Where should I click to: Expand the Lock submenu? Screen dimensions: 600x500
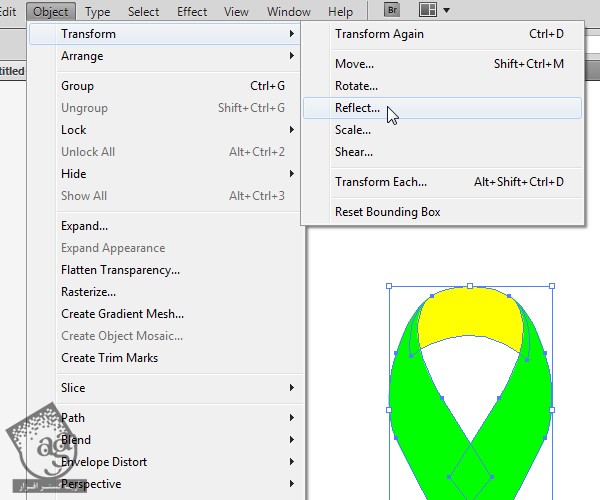pos(74,130)
